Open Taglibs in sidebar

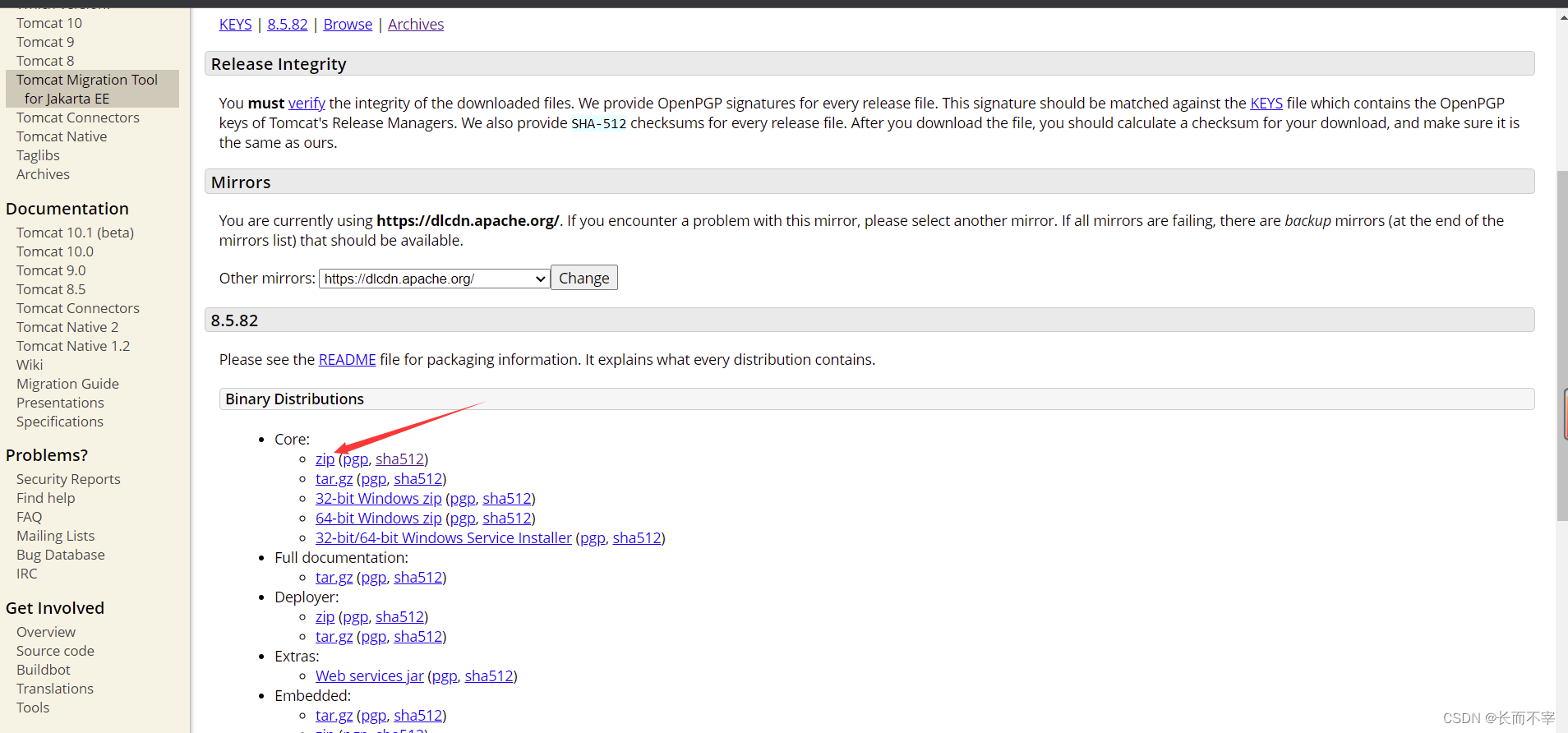(x=38, y=155)
